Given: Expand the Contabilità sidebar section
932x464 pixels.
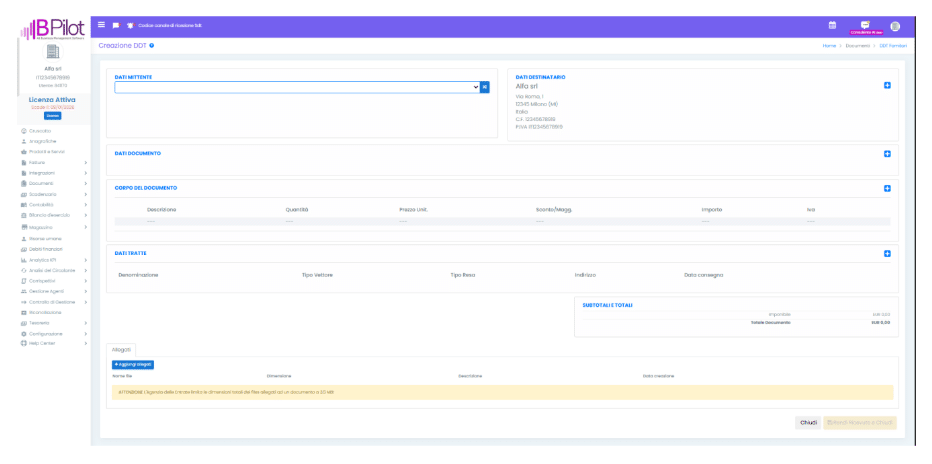Looking at the screenshot, I should point(52,205).
